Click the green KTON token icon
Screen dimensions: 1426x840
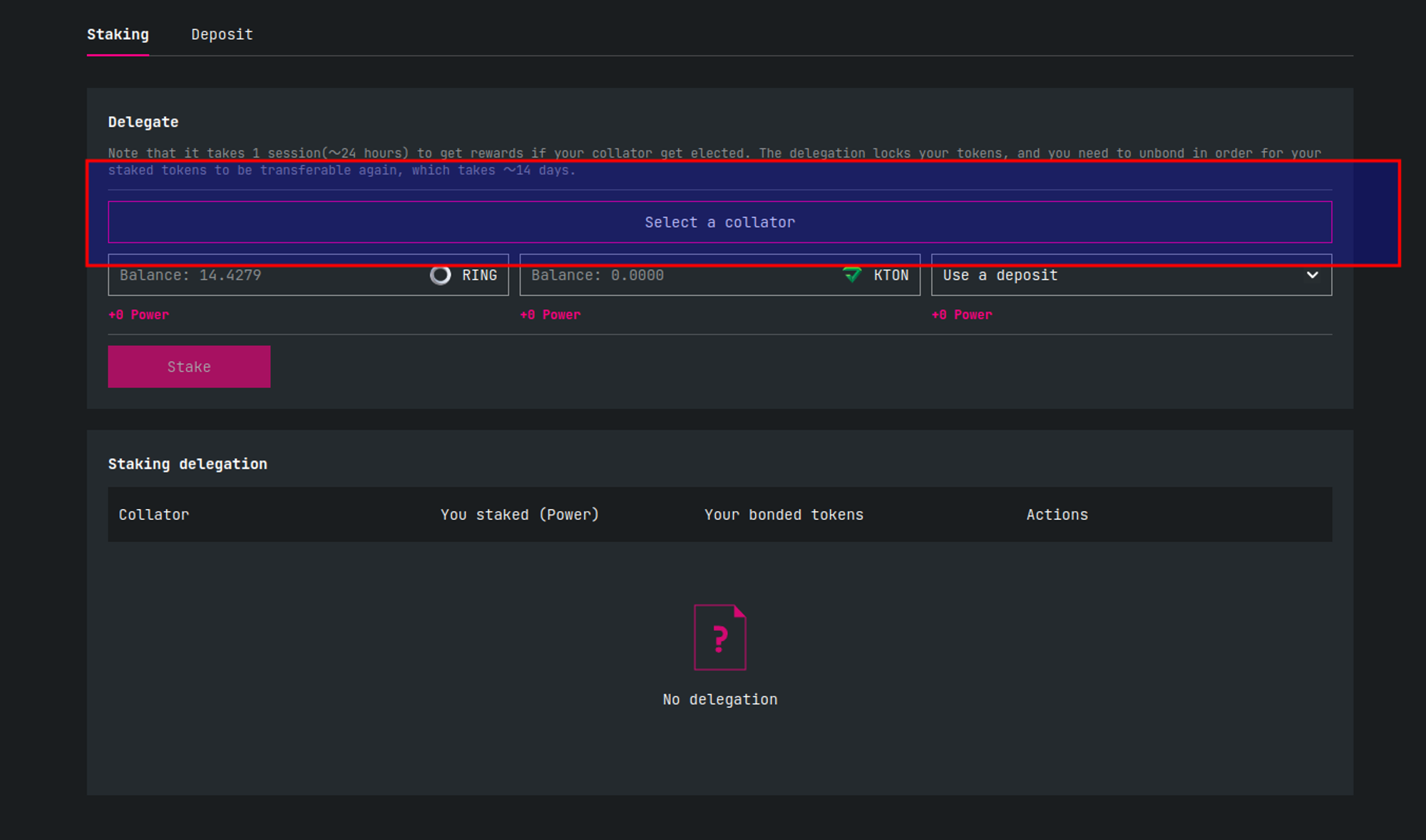coord(852,275)
